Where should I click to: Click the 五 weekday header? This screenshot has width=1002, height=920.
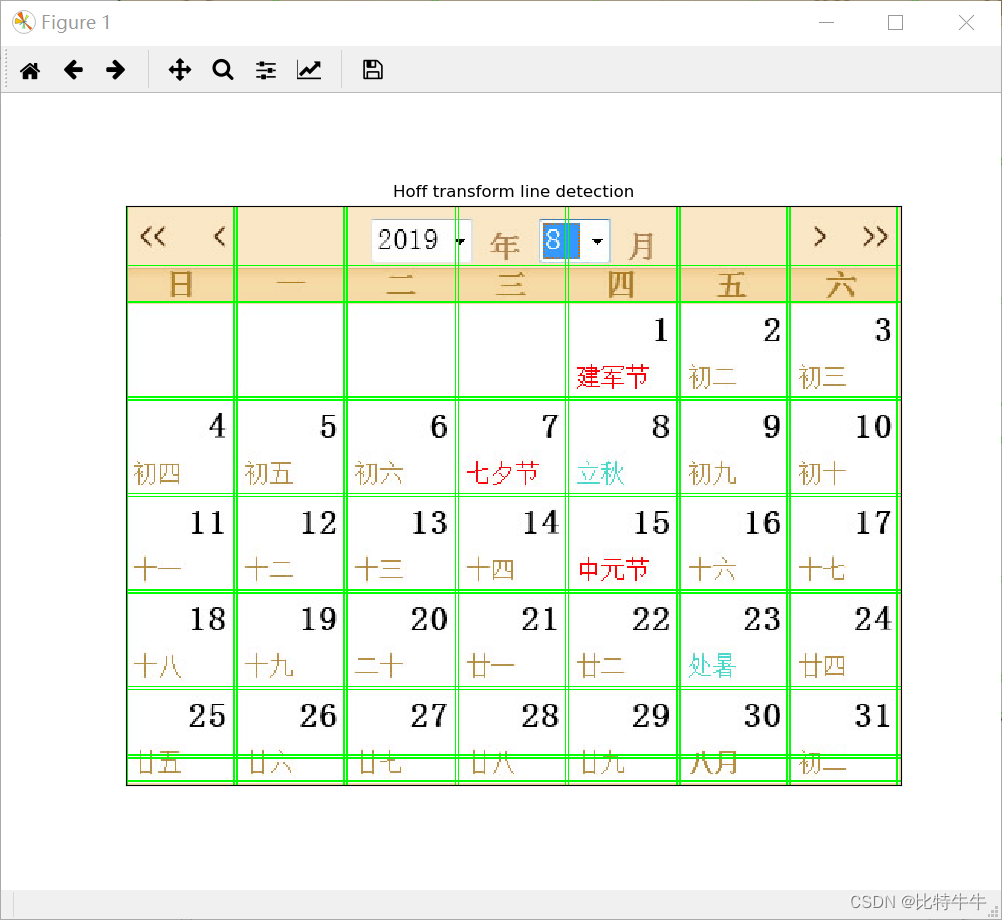tap(732, 284)
